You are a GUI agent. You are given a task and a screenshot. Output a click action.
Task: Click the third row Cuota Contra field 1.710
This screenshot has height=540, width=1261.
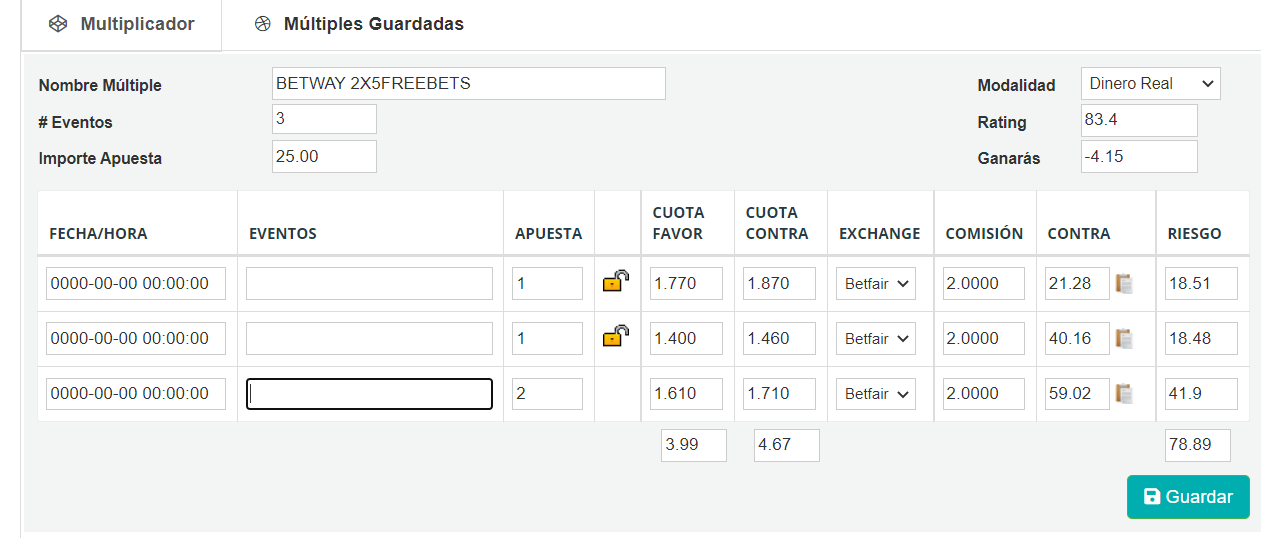point(779,394)
